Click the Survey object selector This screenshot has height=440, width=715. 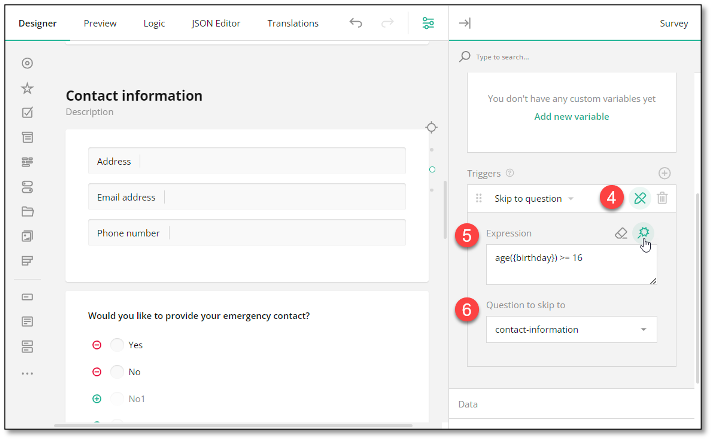(x=674, y=24)
